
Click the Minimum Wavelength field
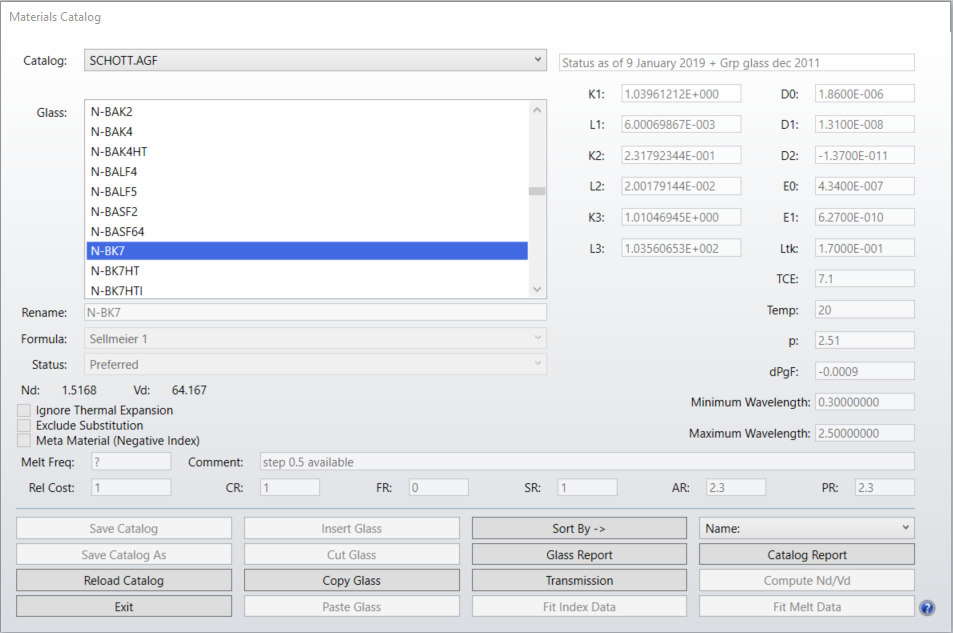click(864, 402)
